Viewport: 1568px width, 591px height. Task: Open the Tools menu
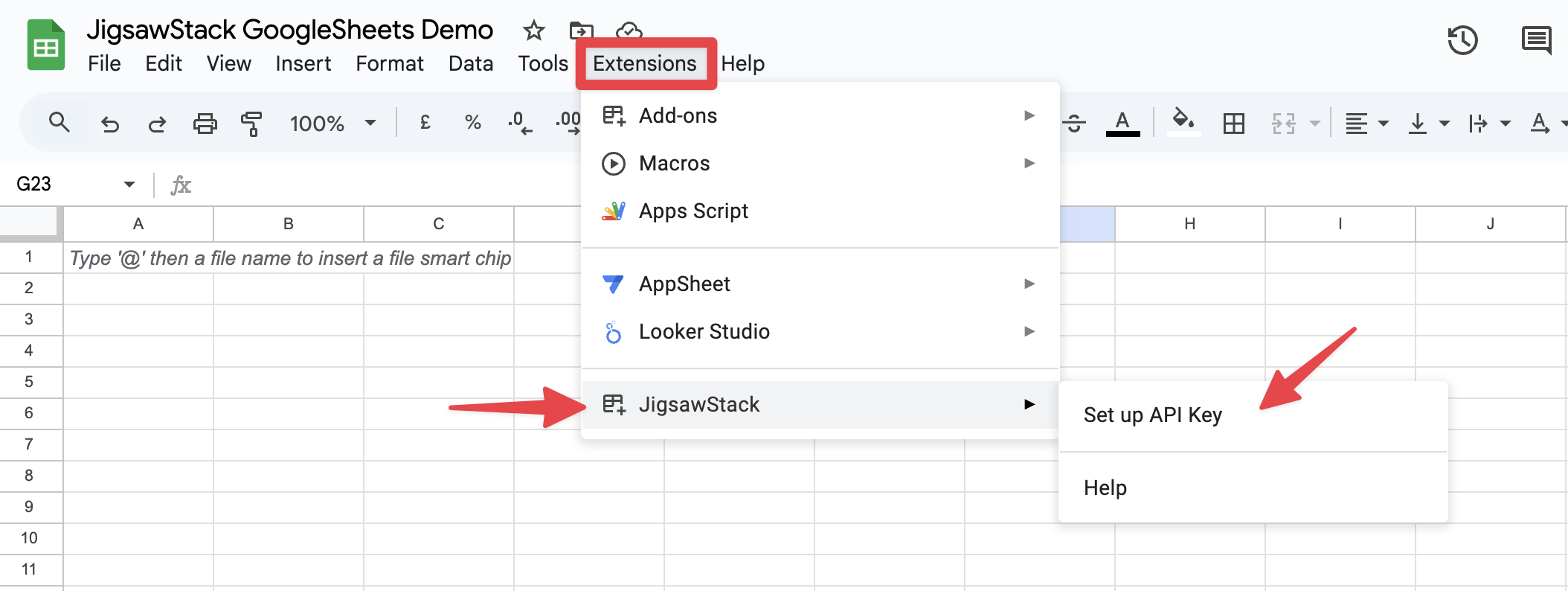[x=543, y=64]
